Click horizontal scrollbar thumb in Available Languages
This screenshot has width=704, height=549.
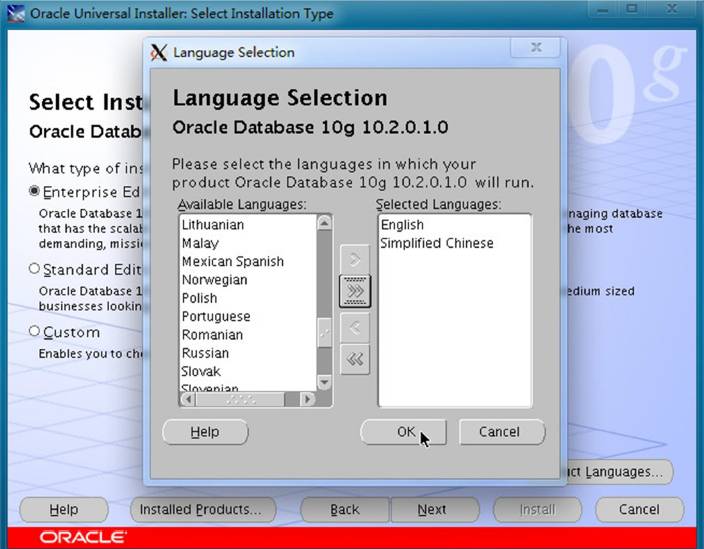[240, 399]
